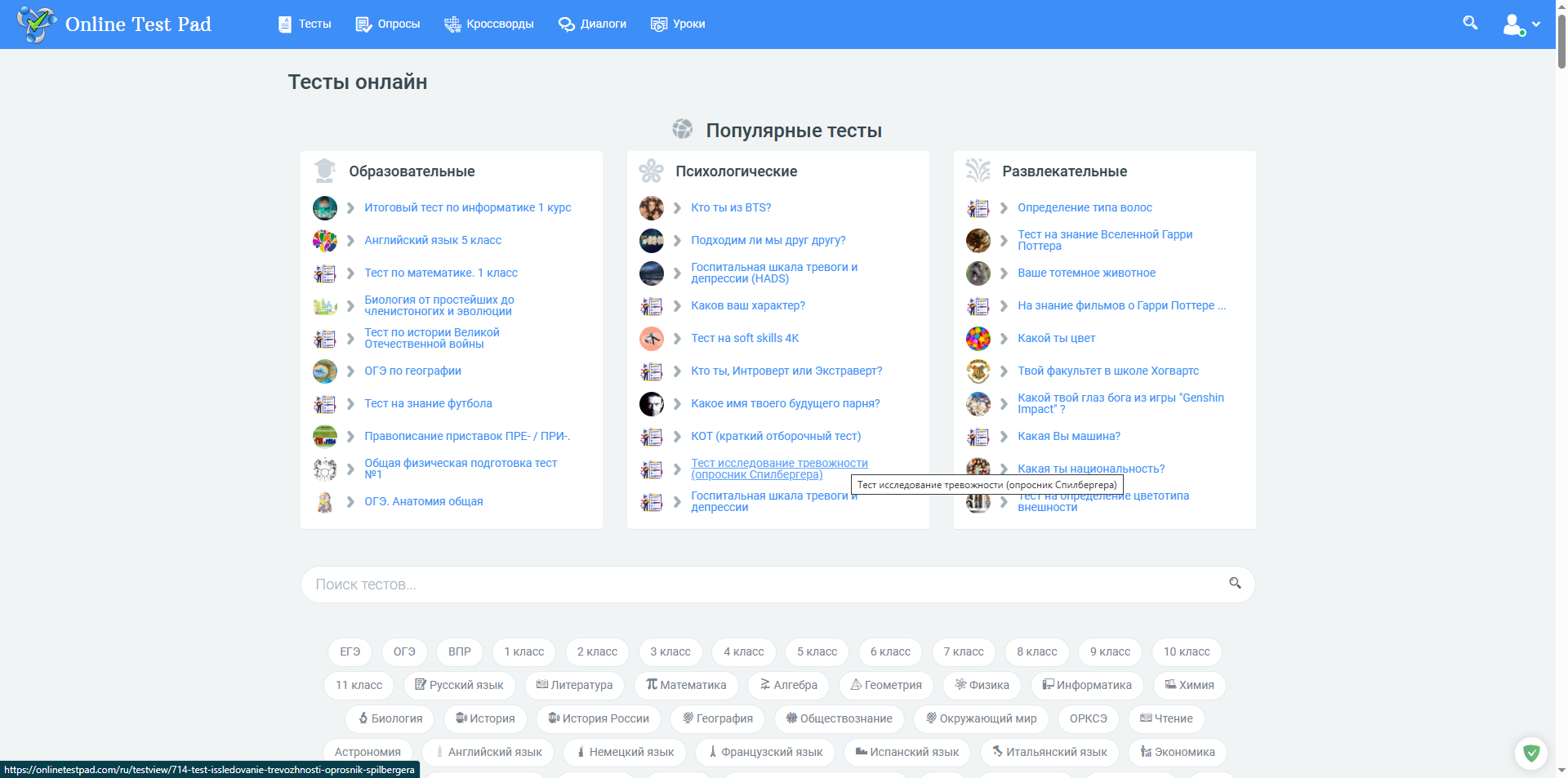Click the colorful balls icon for Какой ты цвет
Image resolution: width=1568 pixels, height=778 pixels.
click(x=978, y=339)
